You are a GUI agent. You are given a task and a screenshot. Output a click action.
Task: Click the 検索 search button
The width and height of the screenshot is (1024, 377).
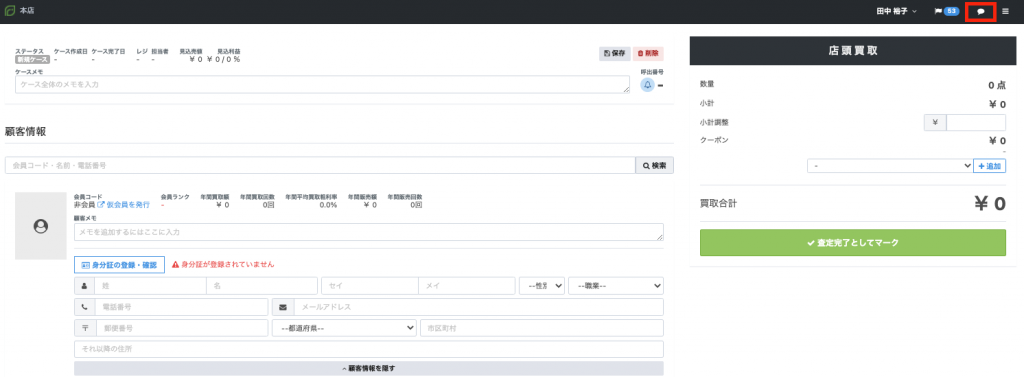[x=654, y=165]
